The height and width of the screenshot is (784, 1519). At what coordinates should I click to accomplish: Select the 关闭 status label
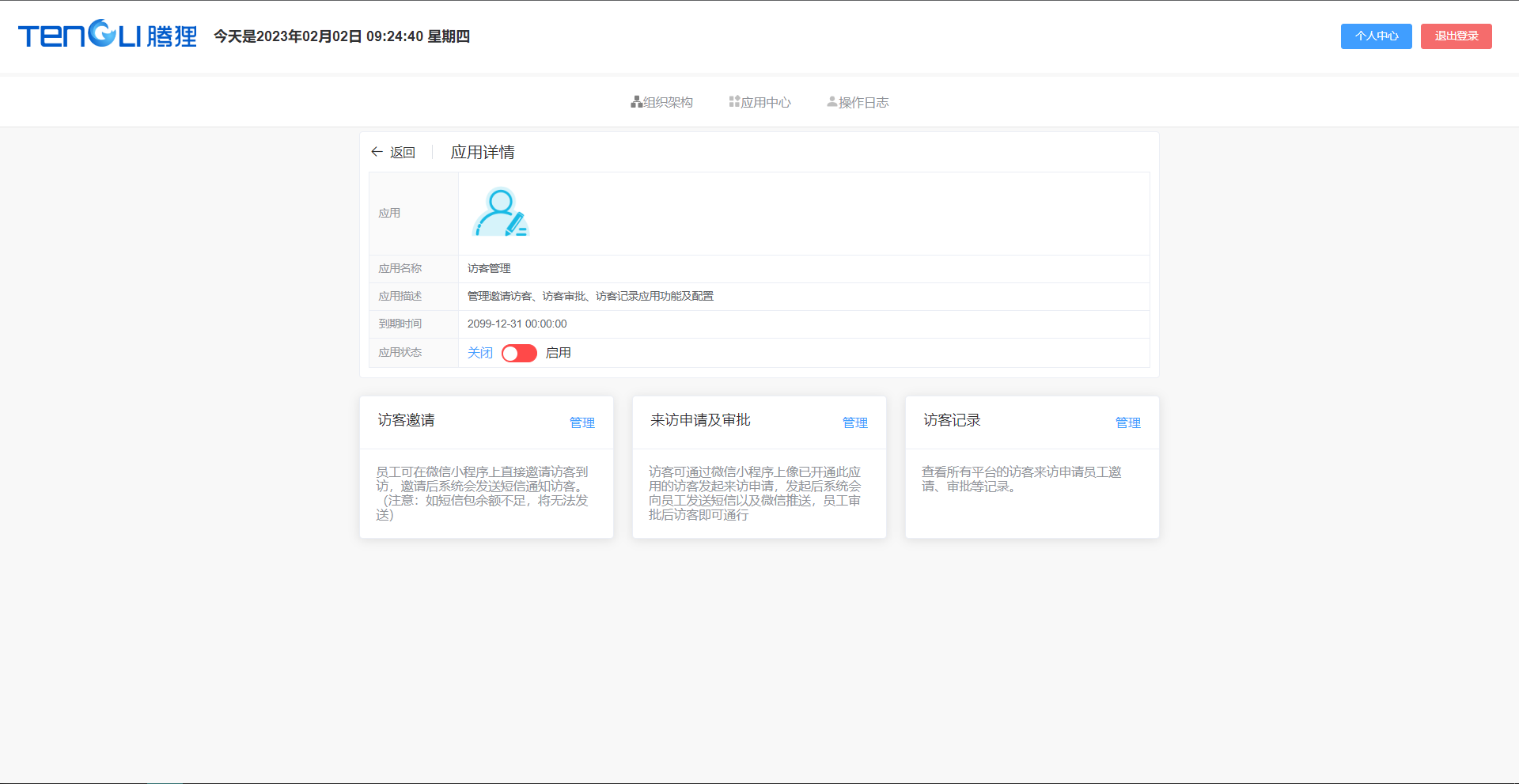pos(480,353)
